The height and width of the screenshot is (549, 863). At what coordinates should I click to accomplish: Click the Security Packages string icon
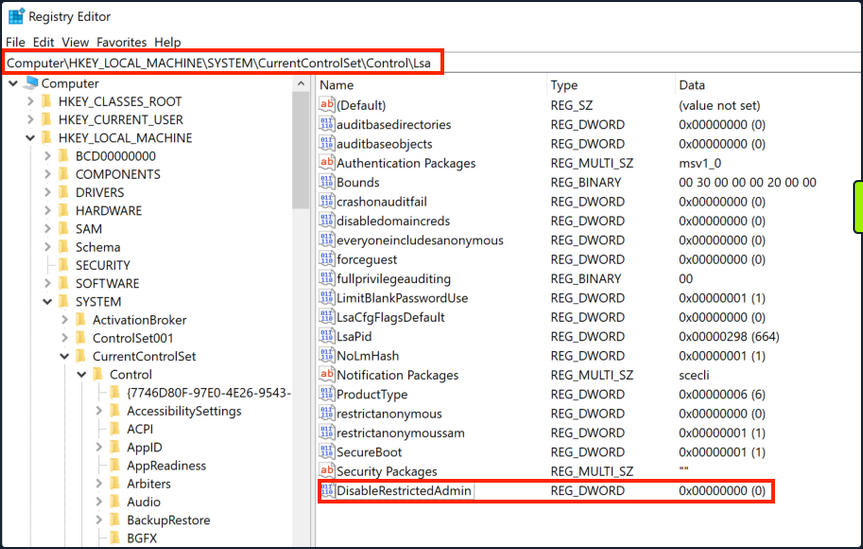327,471
